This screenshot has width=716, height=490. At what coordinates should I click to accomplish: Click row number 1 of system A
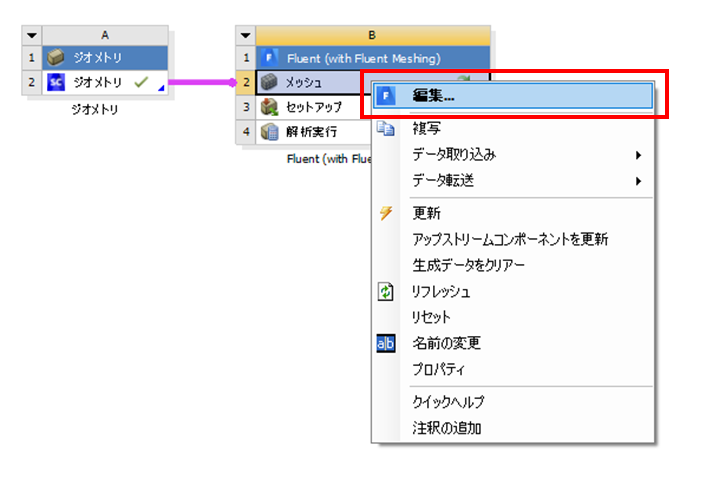[x=32, y=58]
